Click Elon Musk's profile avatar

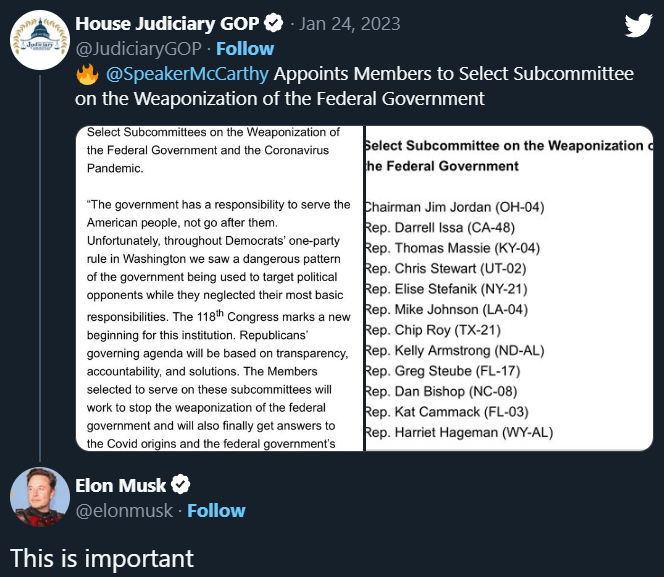pyautogui.click(x=39, y=495)
